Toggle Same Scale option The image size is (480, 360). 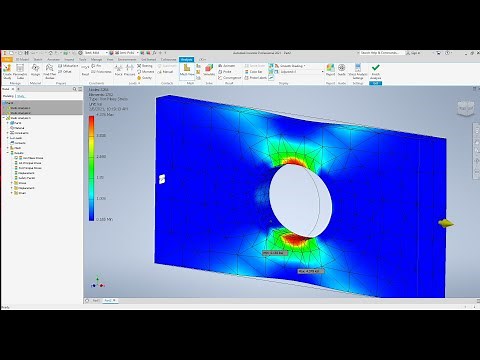tap(255, 66)
